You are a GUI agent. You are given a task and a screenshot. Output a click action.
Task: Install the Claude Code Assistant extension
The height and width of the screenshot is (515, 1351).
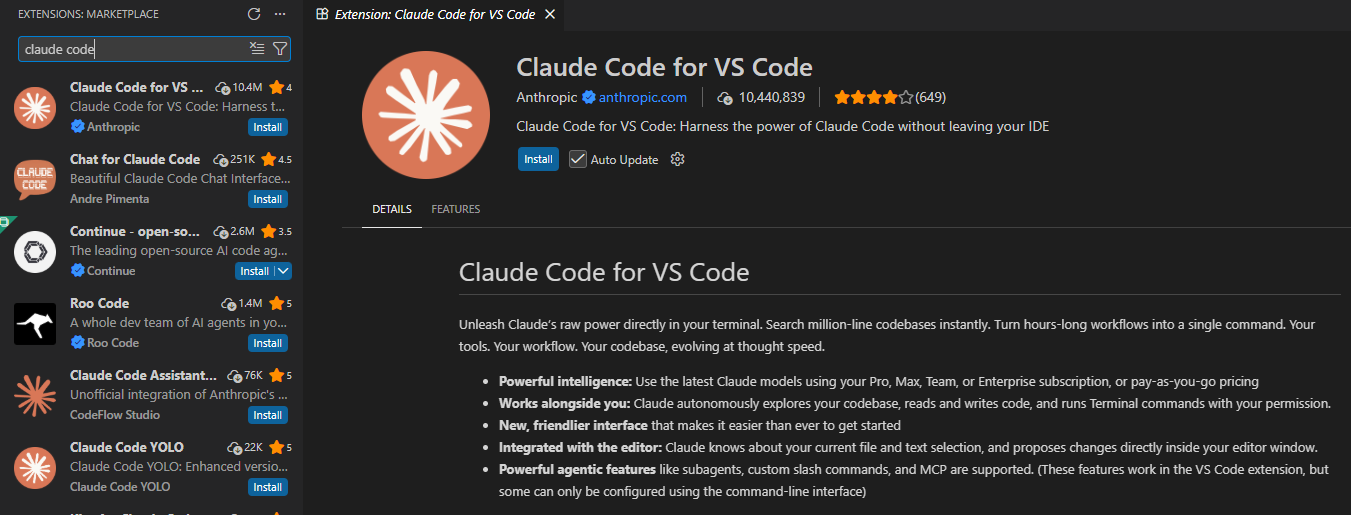[x=267, y=415]
